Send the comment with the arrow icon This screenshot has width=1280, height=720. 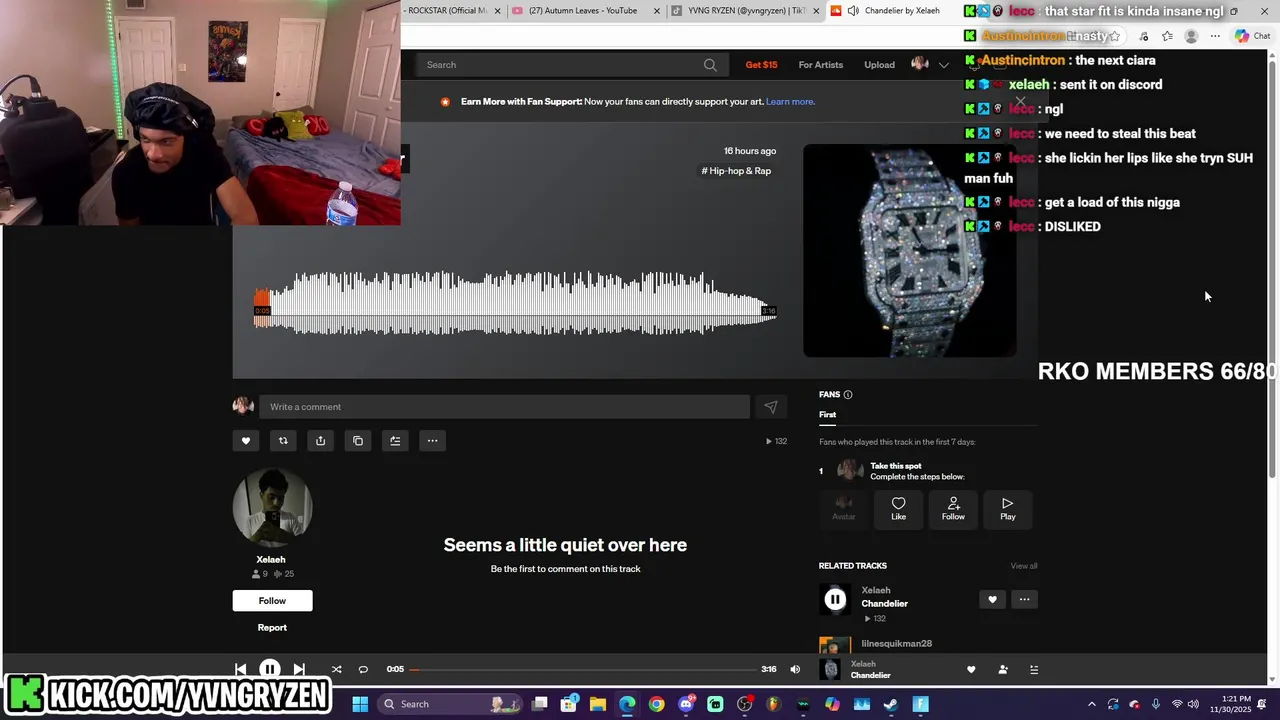771,407
